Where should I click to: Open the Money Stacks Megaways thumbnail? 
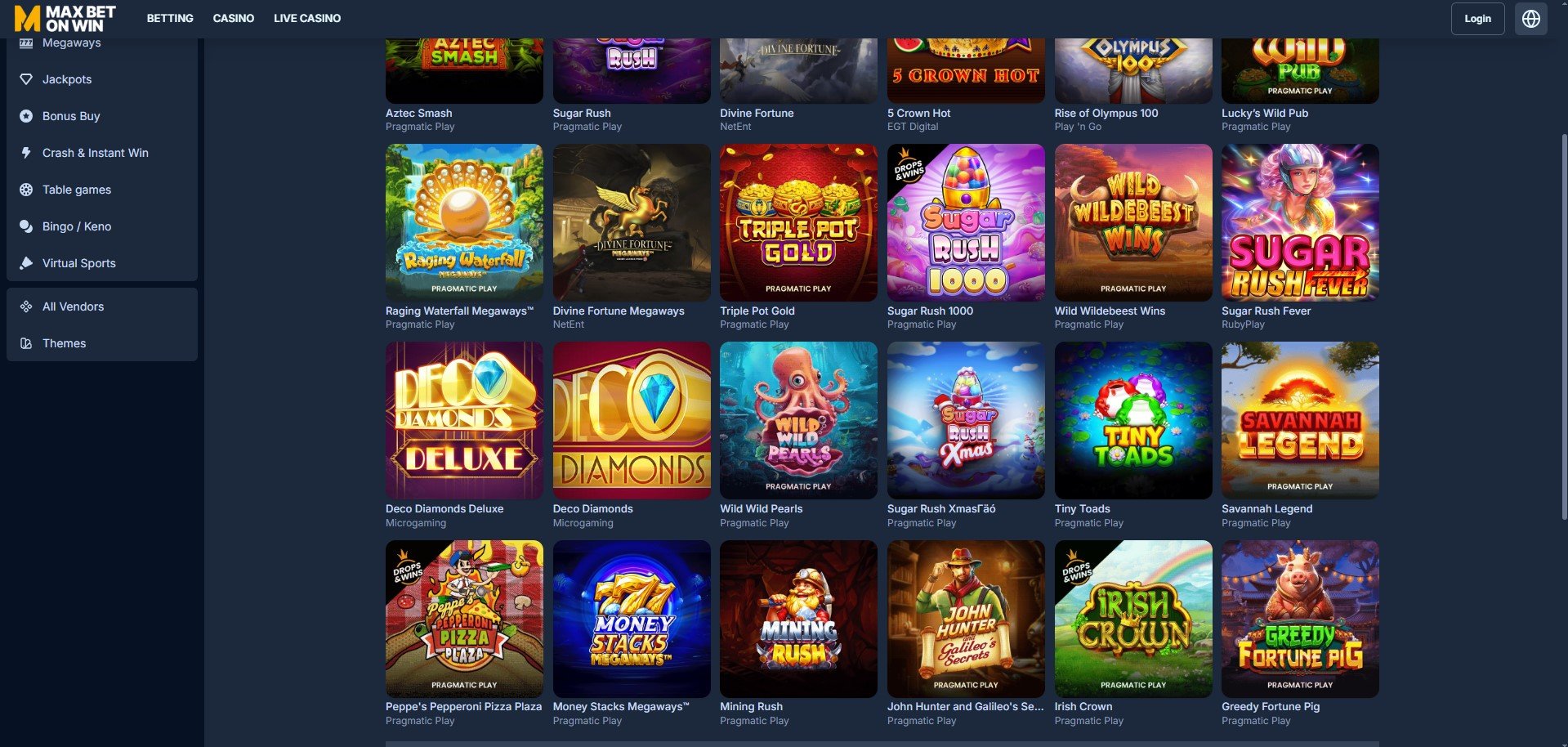pos(632,619)
